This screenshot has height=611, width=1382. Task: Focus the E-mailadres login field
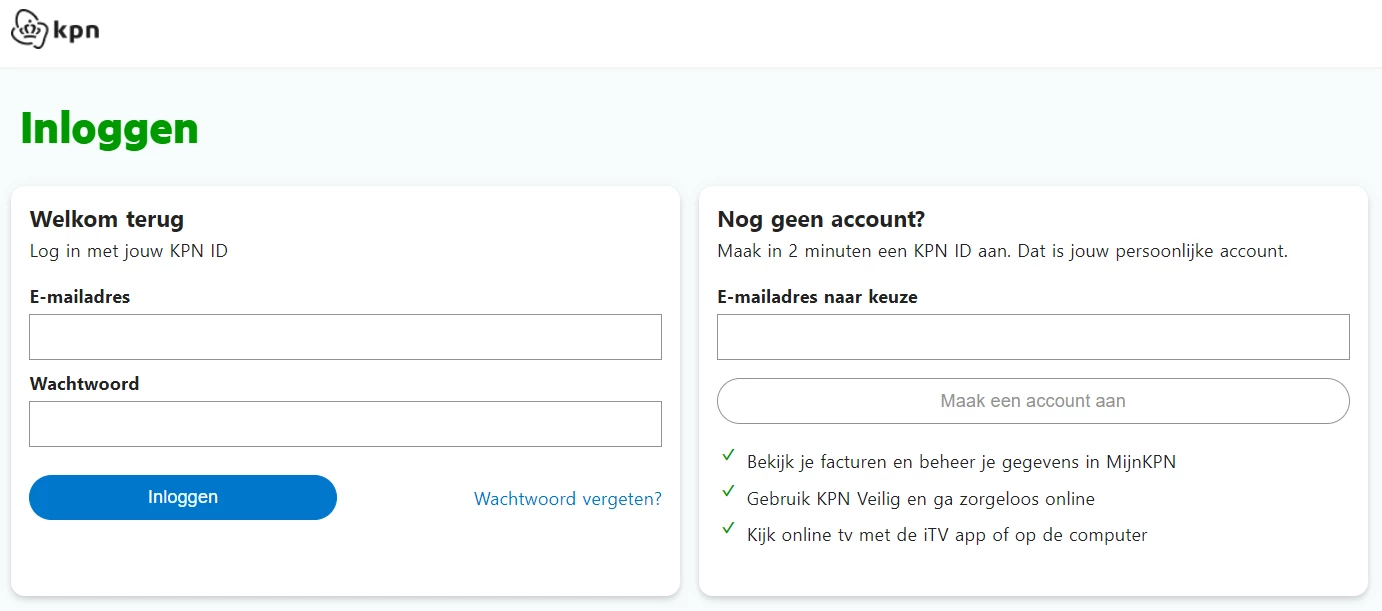click(345, 337)
